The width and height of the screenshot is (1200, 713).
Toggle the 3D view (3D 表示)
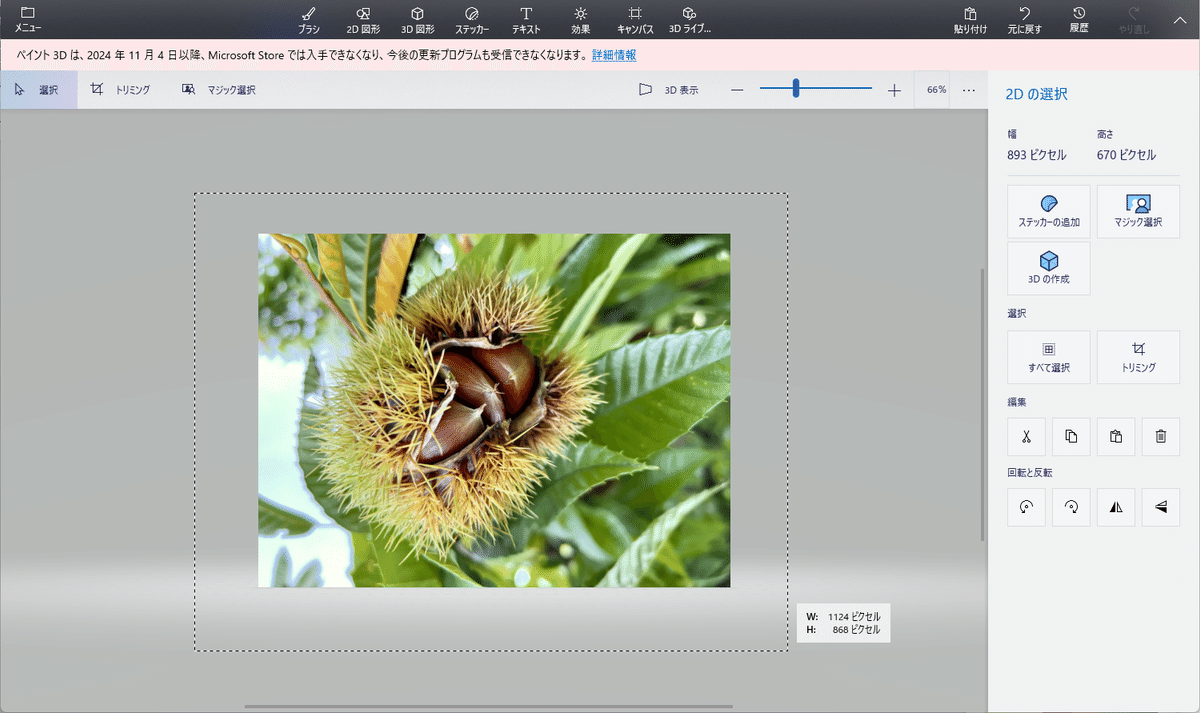click(669, 90)
